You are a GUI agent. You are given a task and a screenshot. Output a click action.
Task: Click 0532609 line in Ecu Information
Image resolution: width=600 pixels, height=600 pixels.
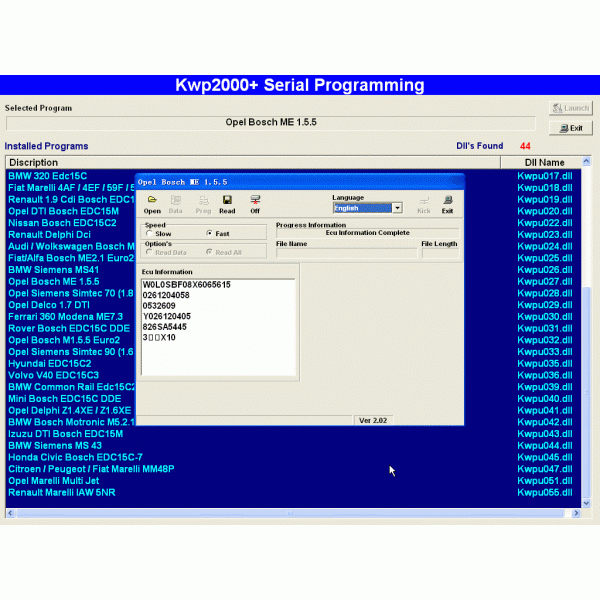coord(159,306)
